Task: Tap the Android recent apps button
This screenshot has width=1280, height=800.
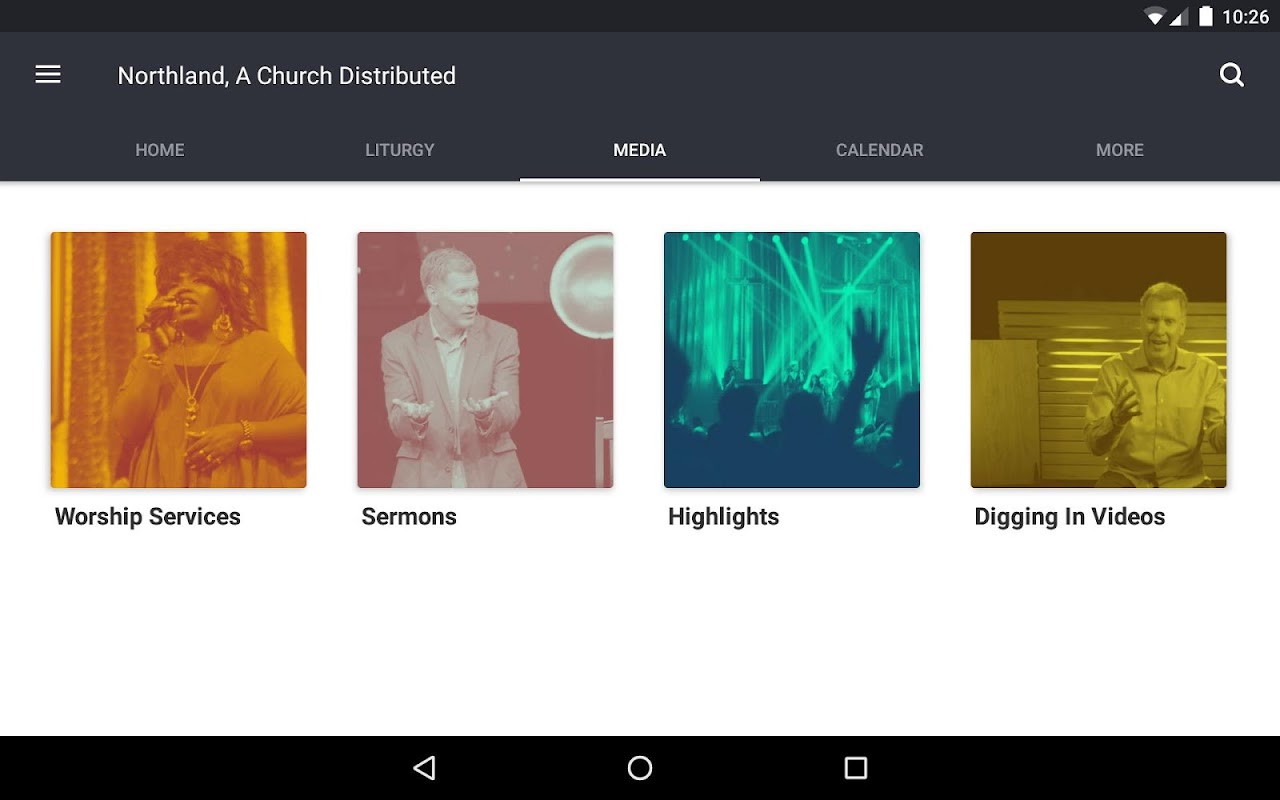Action: point(856,768)
